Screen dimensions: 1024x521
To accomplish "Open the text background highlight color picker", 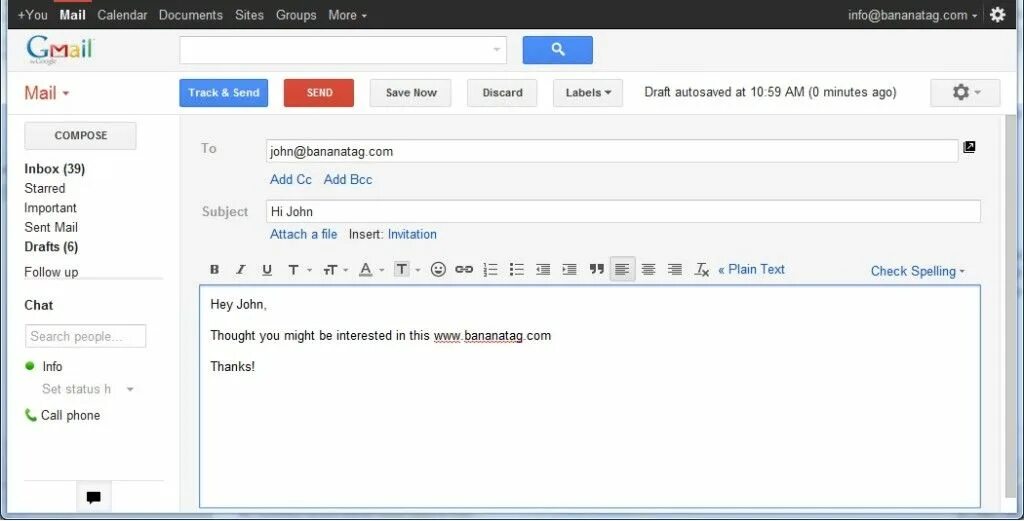I will tap(407, 269).
